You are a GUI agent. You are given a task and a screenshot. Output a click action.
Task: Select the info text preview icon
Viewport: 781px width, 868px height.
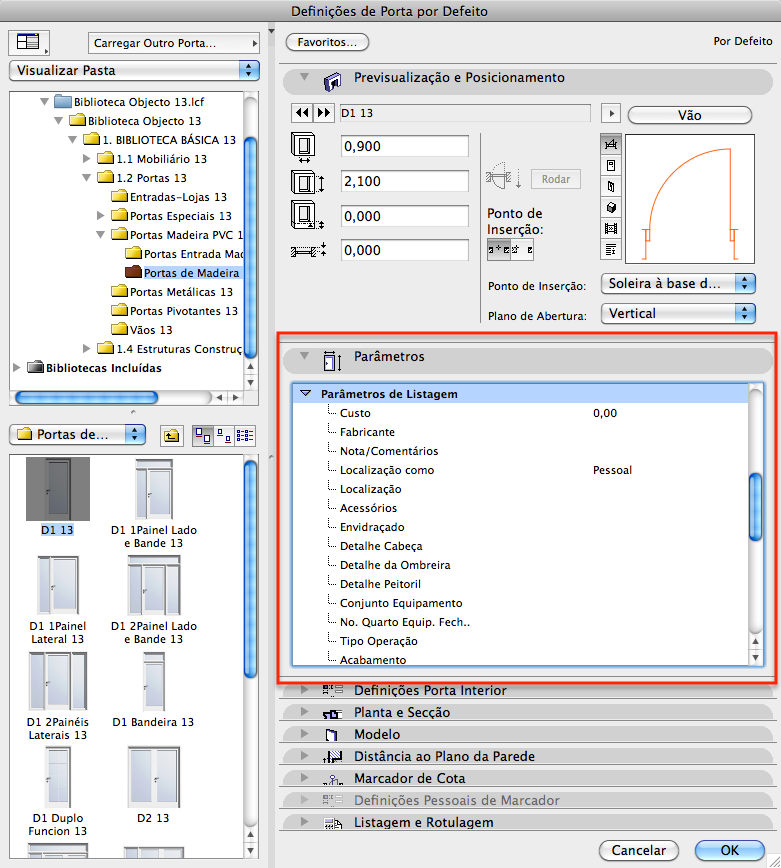[x=611, y=250]
